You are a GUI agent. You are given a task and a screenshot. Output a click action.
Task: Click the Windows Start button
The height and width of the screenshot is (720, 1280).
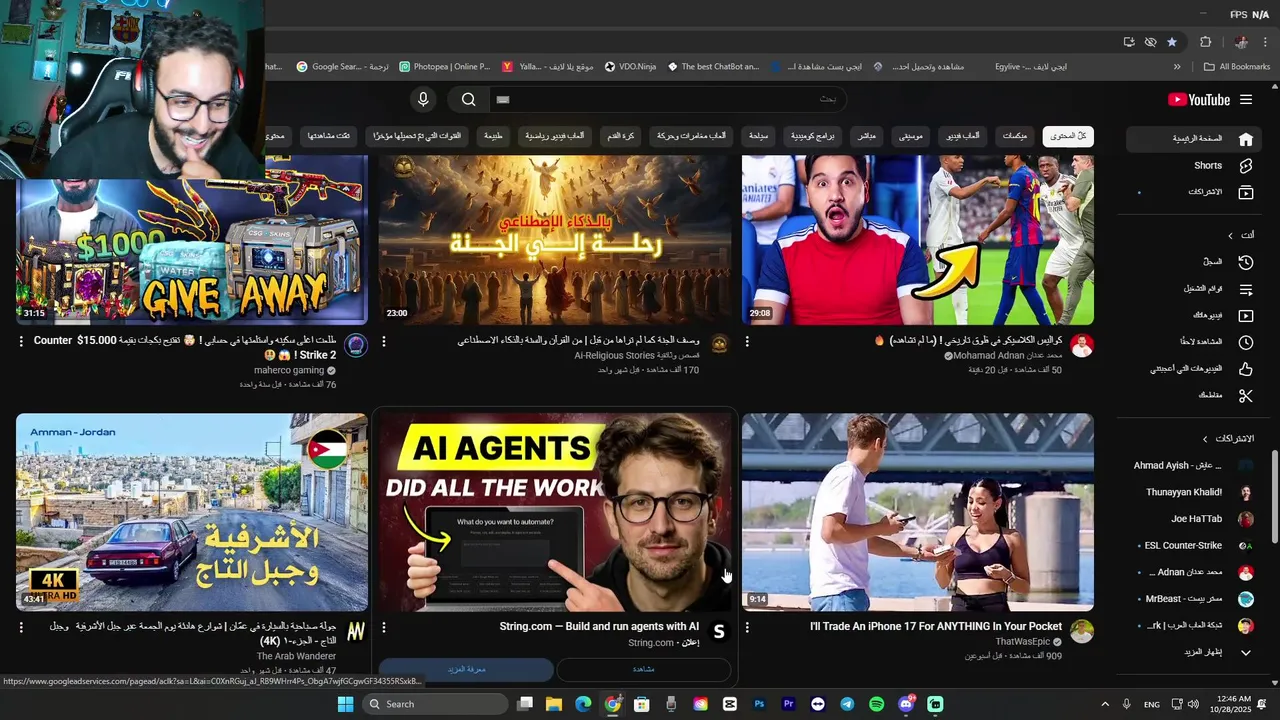345,704
